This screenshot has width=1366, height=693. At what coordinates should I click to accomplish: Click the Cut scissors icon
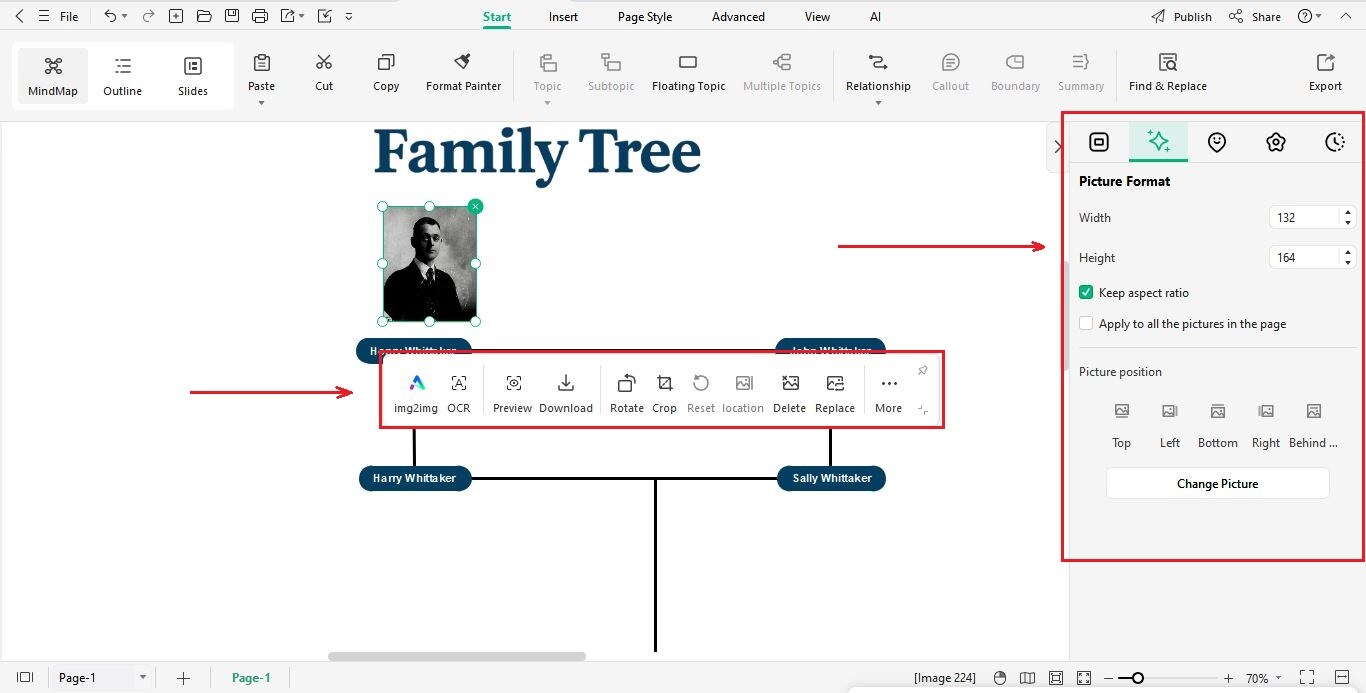click(x=324, y=62)
